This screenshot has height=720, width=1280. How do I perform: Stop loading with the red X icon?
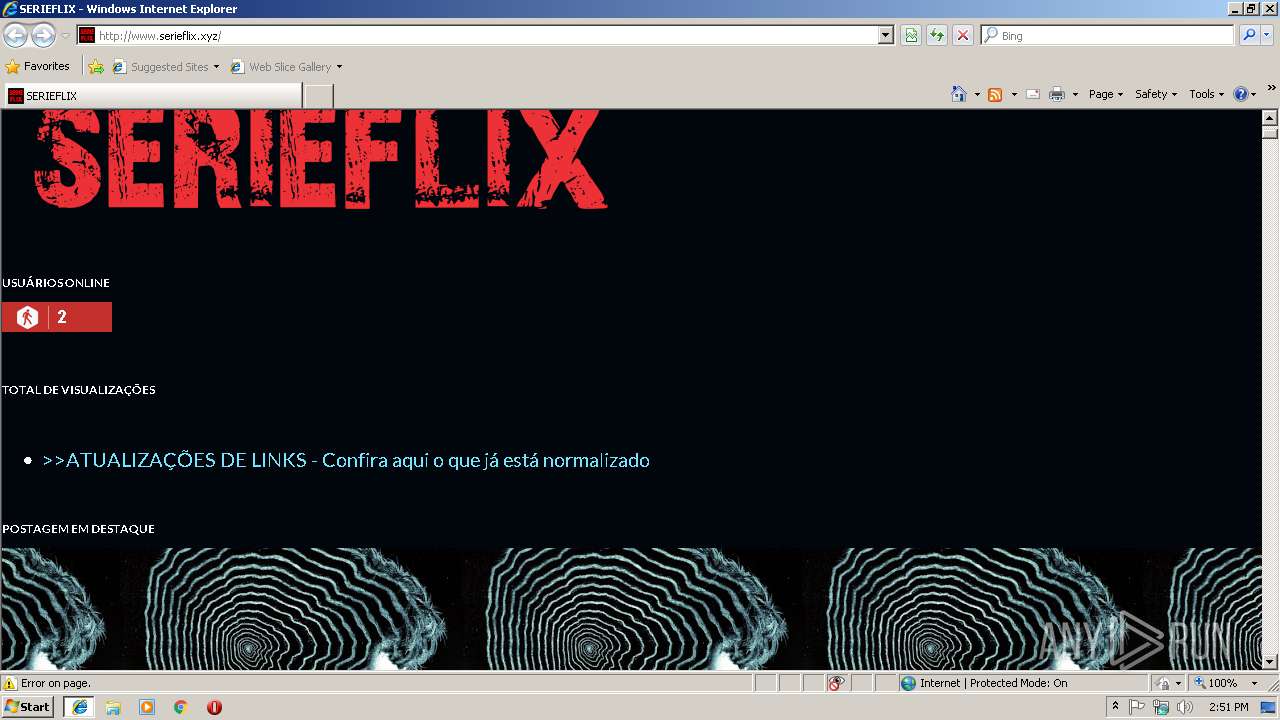point(963,35)
